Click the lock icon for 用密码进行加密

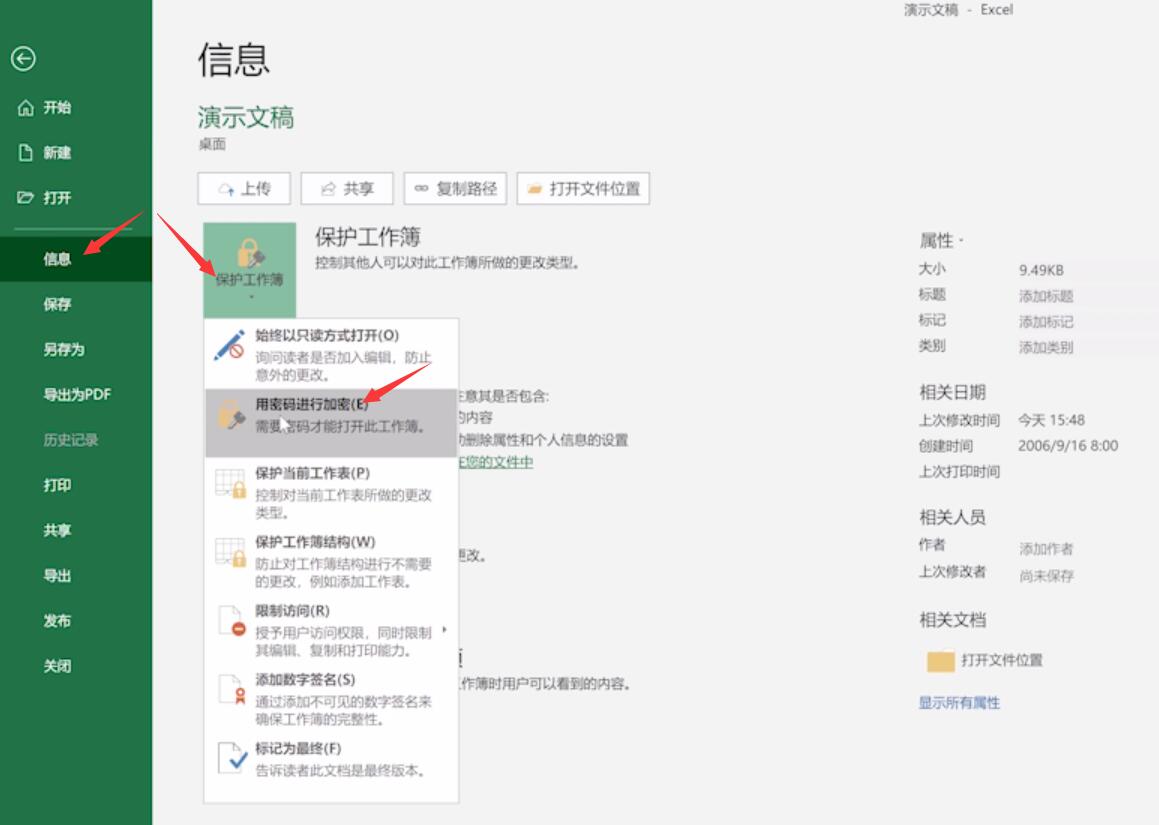[231, 415]
